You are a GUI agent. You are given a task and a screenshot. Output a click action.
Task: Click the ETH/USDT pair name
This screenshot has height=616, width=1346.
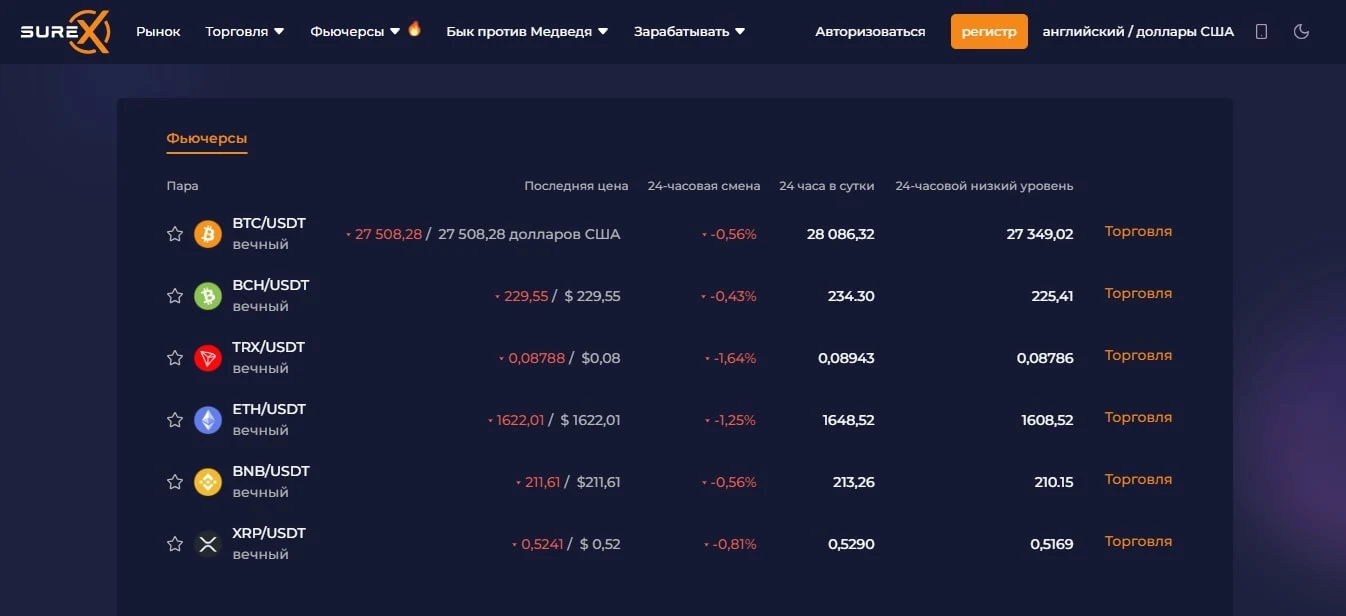[x=269, y=409]
